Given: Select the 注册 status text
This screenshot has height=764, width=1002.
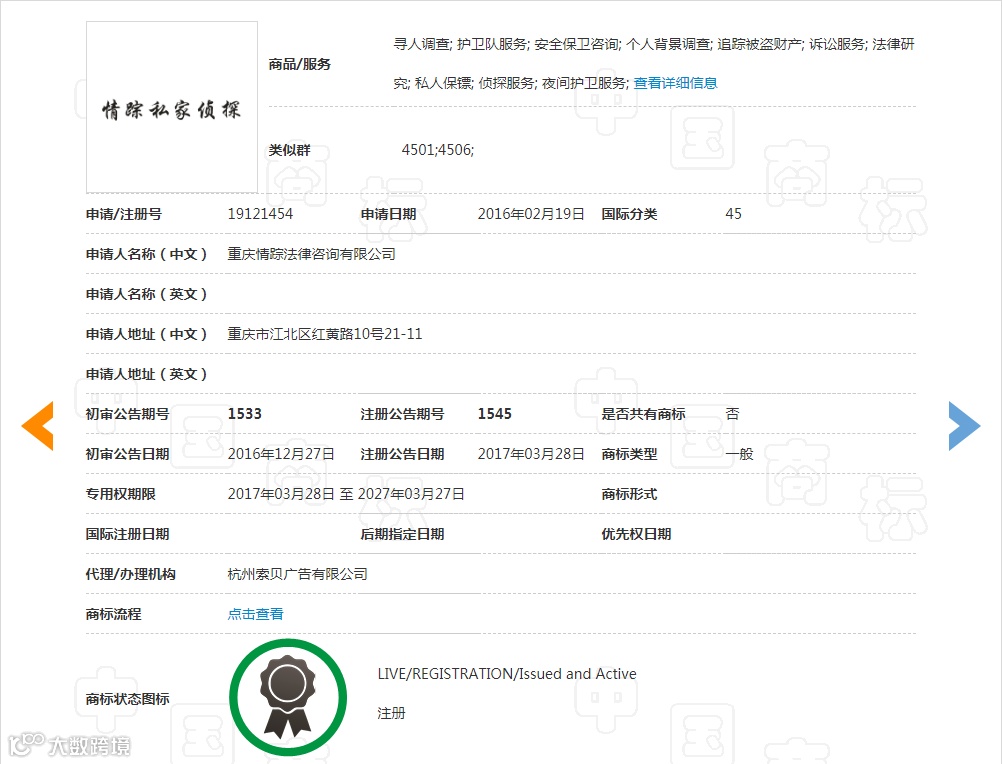Looking at the screenshot, I should pyautogui.click(x=391, y=713).
